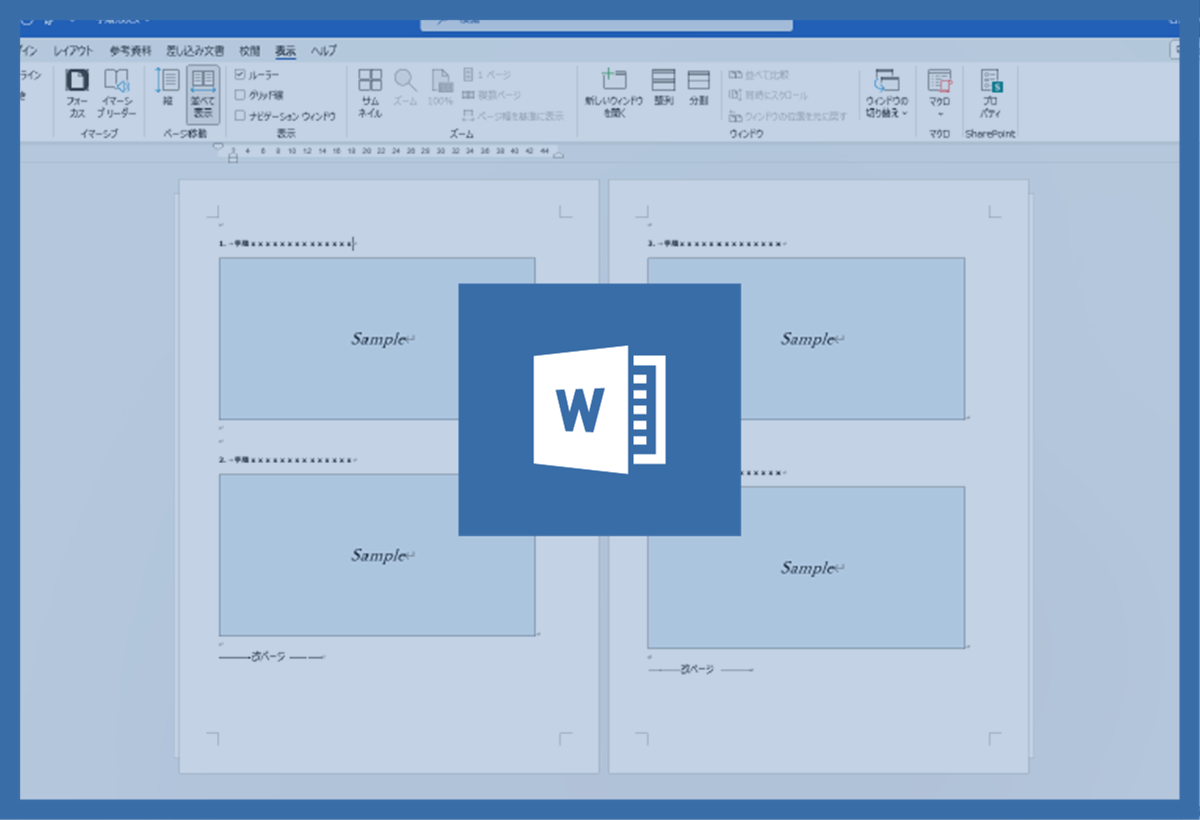Switch to the 差し込み文書 (Mailings) tab
This screenshot has height=820, width=1200.
click(x=196, y=51)
